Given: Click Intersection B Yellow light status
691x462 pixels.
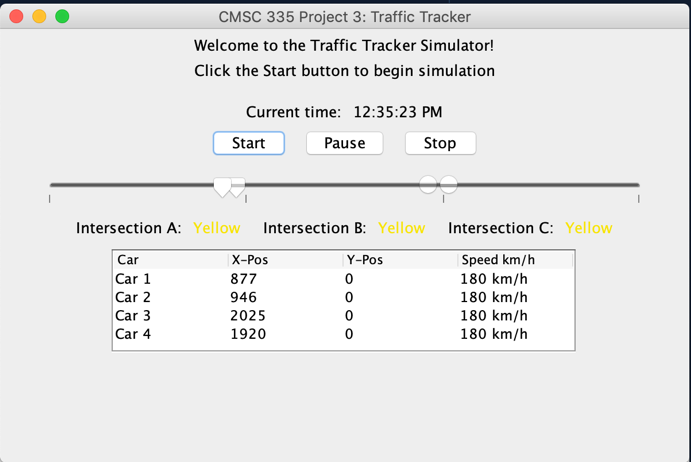Looking at the screenshot, I should tap(401, 228).
